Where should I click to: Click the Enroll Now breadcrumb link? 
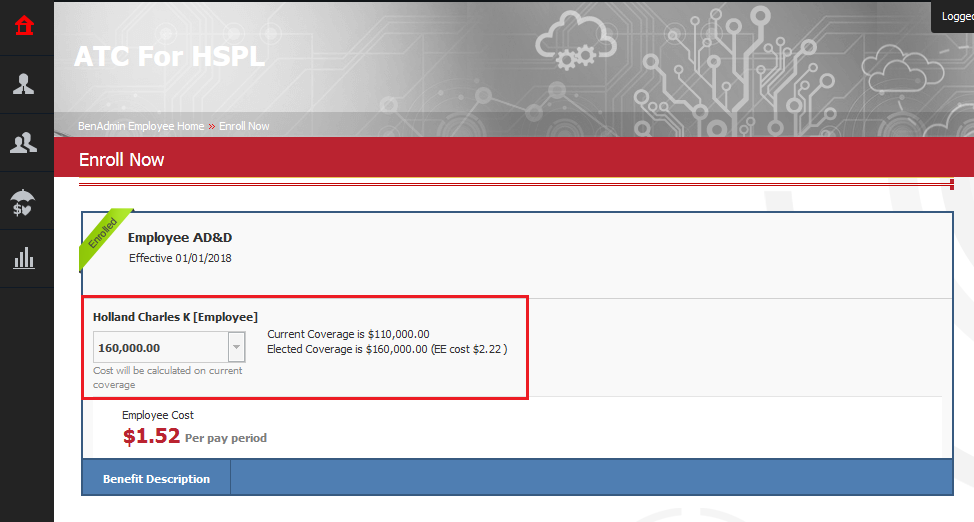(x=244, y=127)
